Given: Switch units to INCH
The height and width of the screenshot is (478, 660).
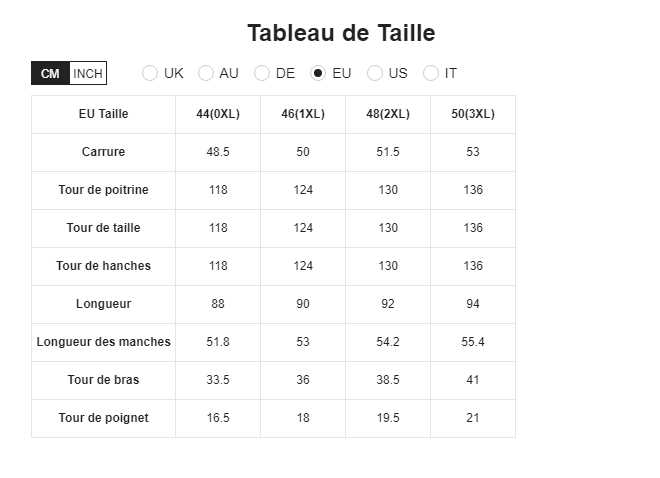Looking at the screenshot, I should tap(88, 73).
